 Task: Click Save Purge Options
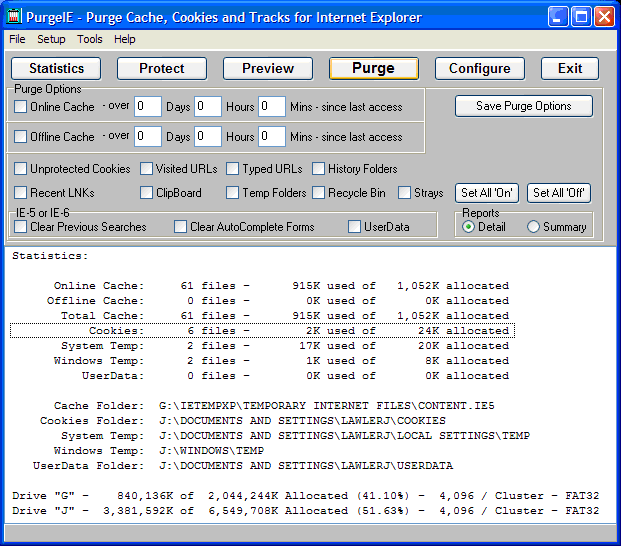tap(524, 106)
